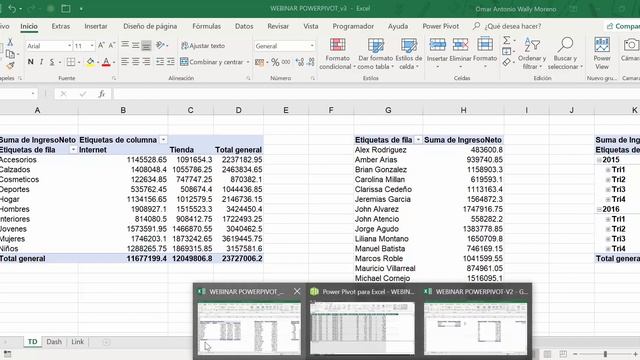The image size is (640, 360).
Task: Adjust the zoom slider handle
Action: click(x=605, y=354)
